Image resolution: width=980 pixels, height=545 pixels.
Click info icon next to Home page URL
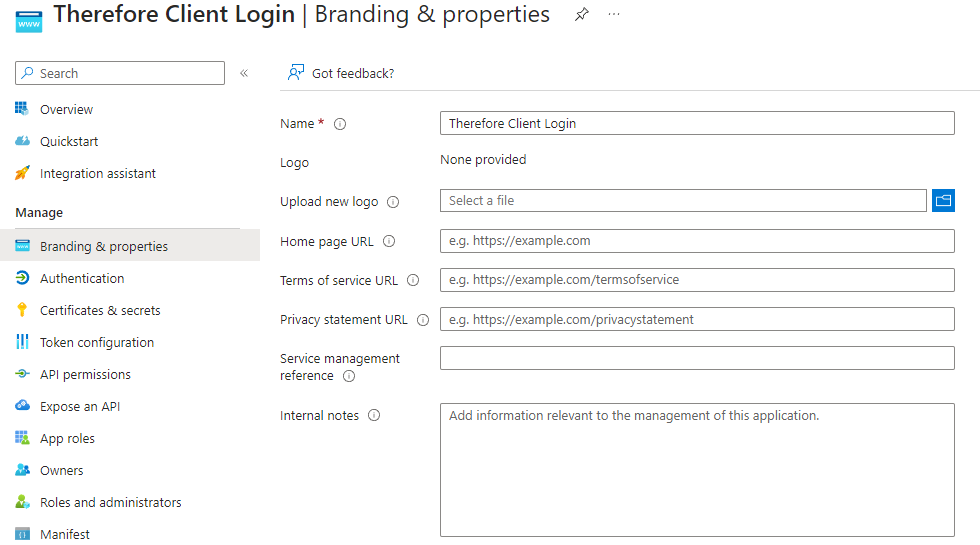[x=389, y=241]
